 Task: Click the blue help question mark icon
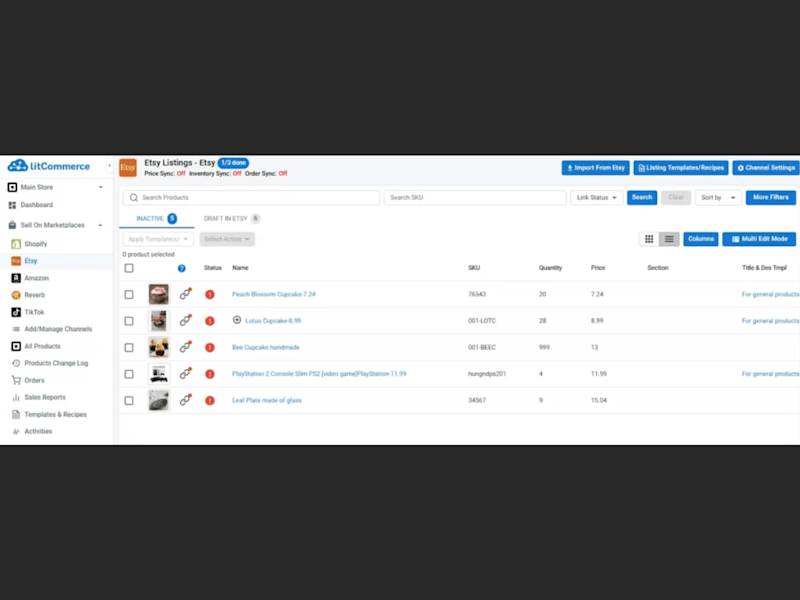(182, 268)
